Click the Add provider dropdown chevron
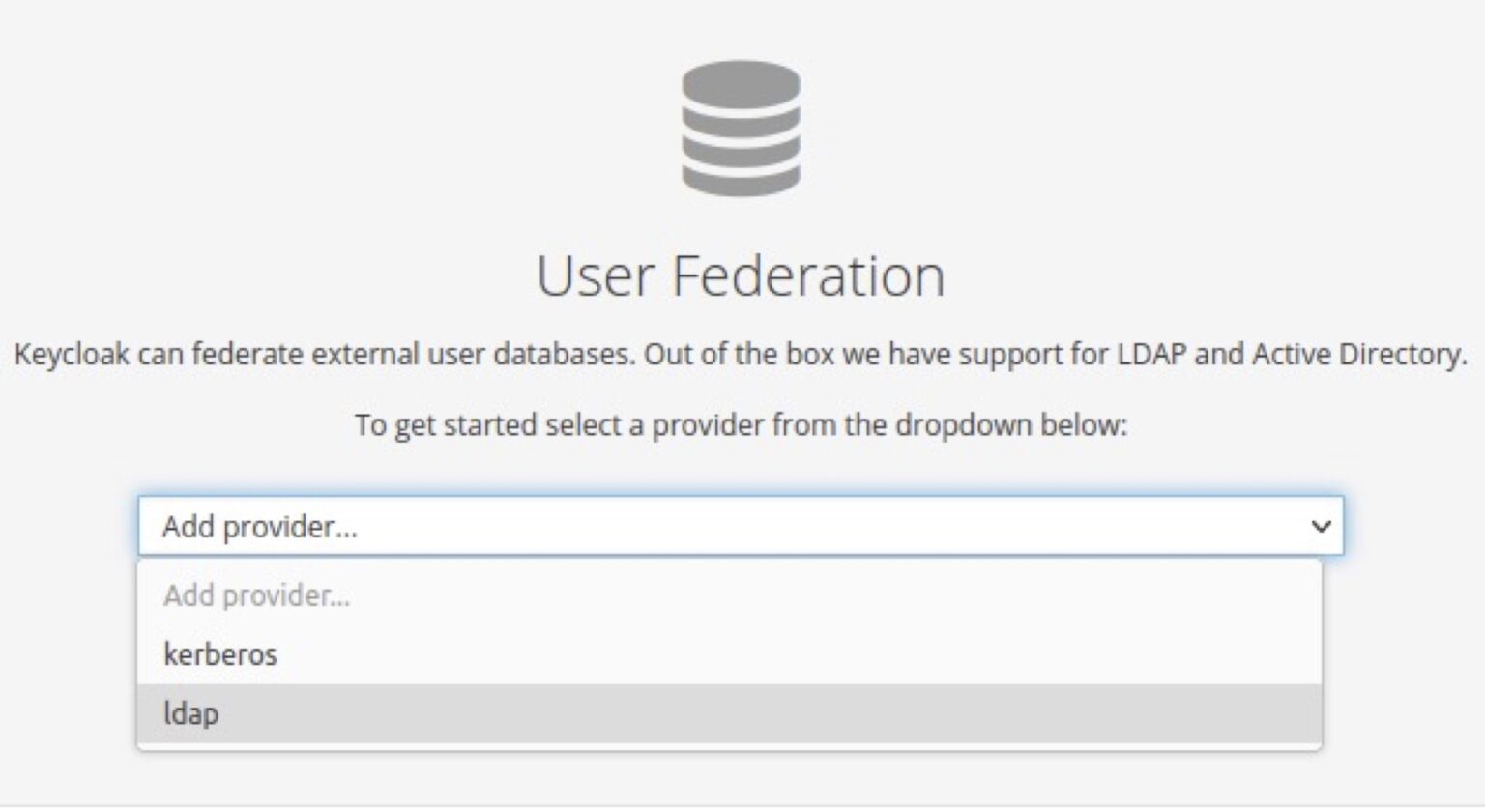Viewport: 1485px width, 812px height. [x=1321, y=526]
